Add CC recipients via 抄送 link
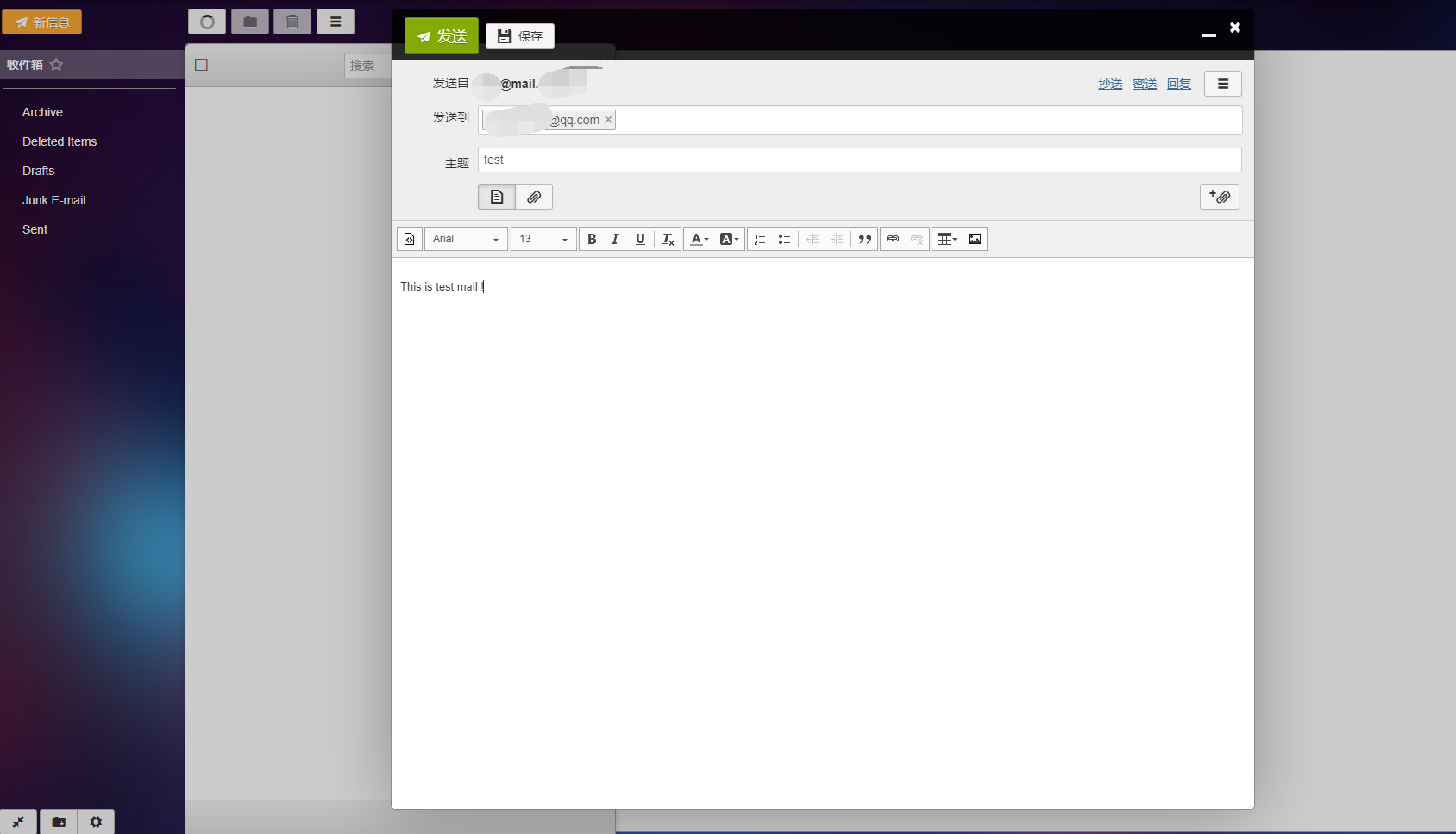Screen dimensions: 1456x834 1110,84
